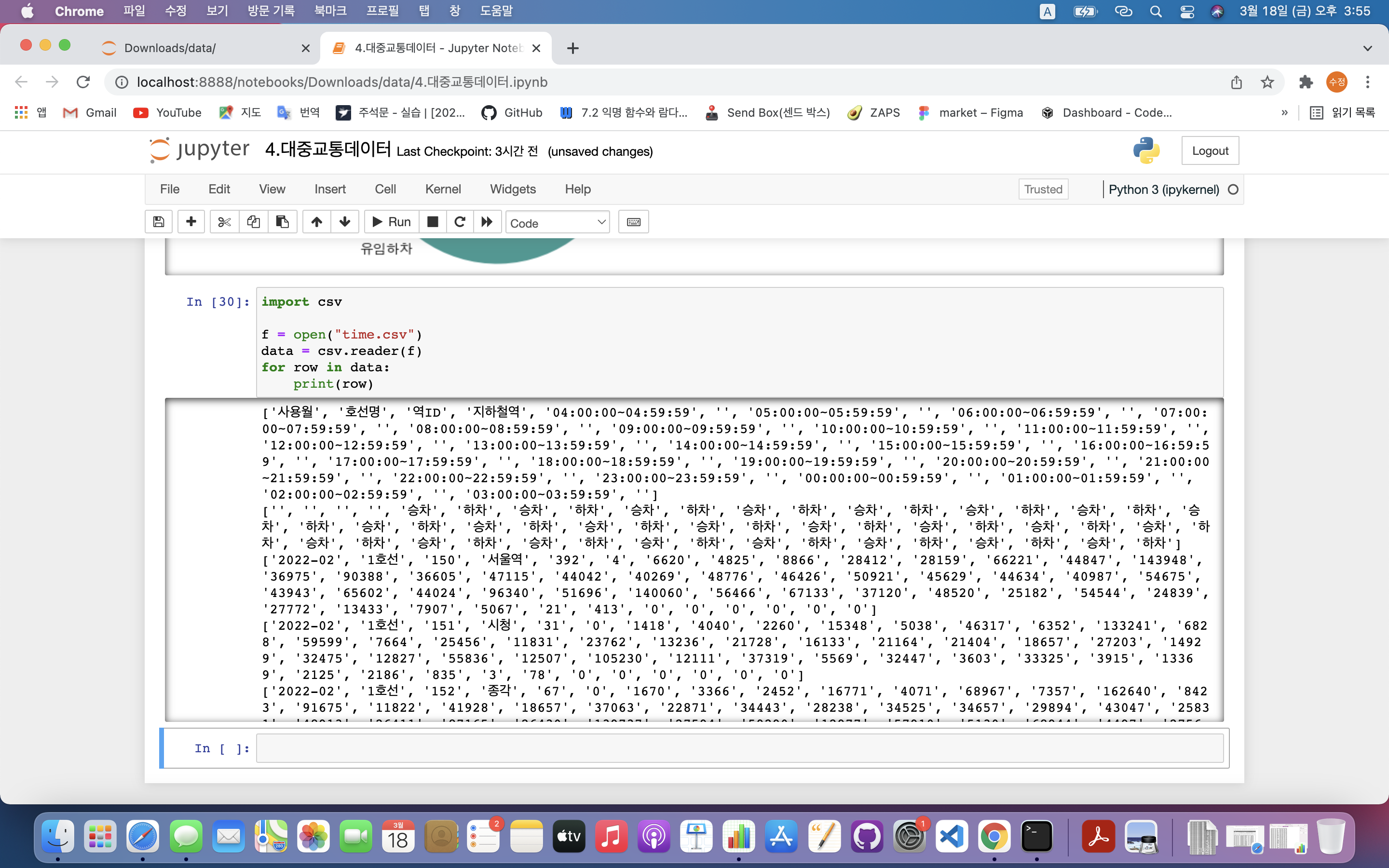Bookmark this page with the star icon

tap(1267, 82)
